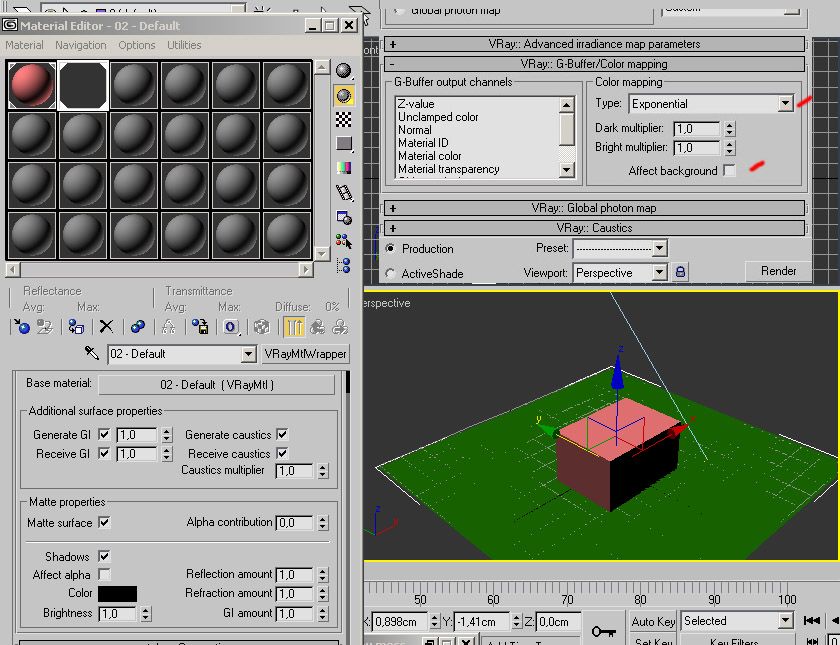Click the Show Map in Viewport icon

[261, 327]
